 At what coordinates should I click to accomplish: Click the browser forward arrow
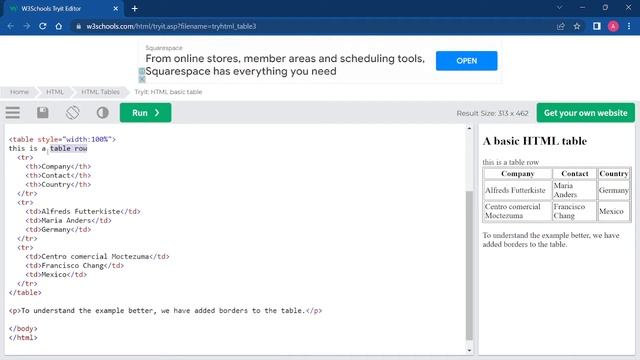pos(27,26)
